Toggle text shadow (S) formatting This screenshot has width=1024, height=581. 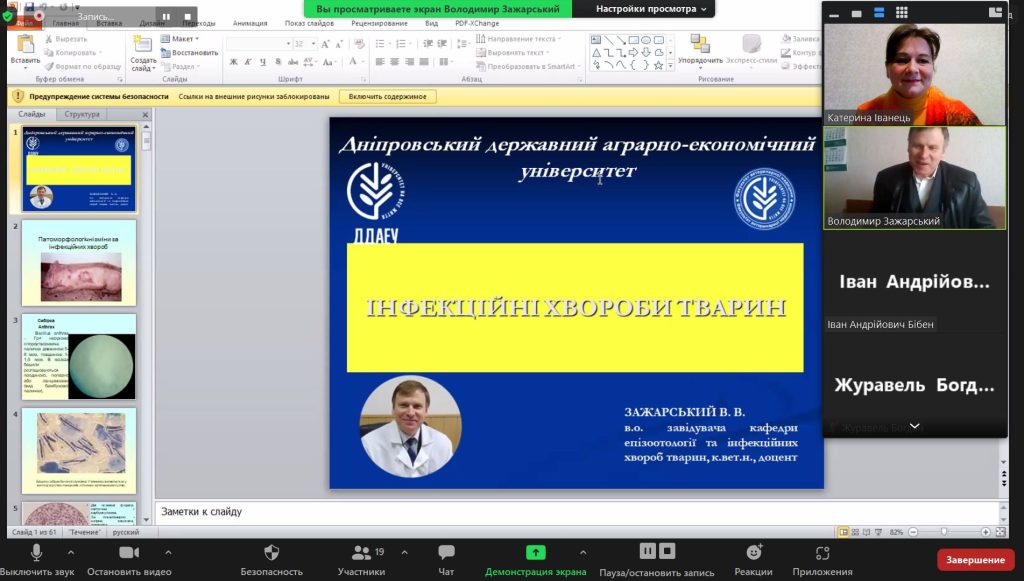(278, 62)
